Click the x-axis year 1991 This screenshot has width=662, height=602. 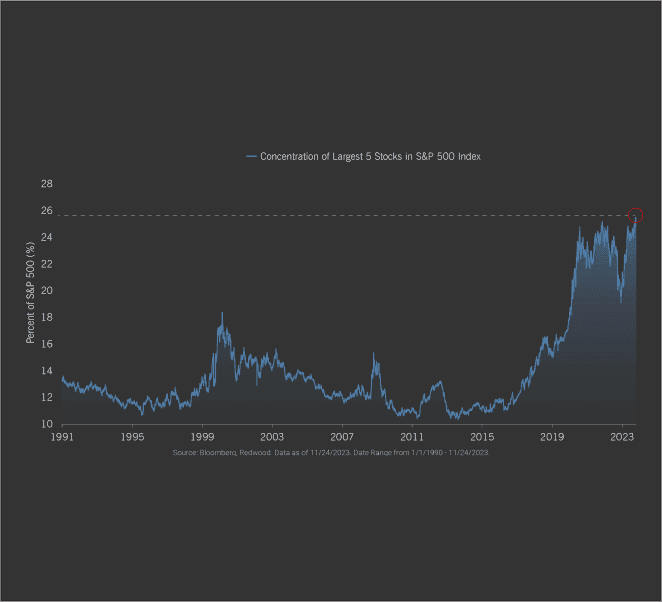(x=62, y=437)
